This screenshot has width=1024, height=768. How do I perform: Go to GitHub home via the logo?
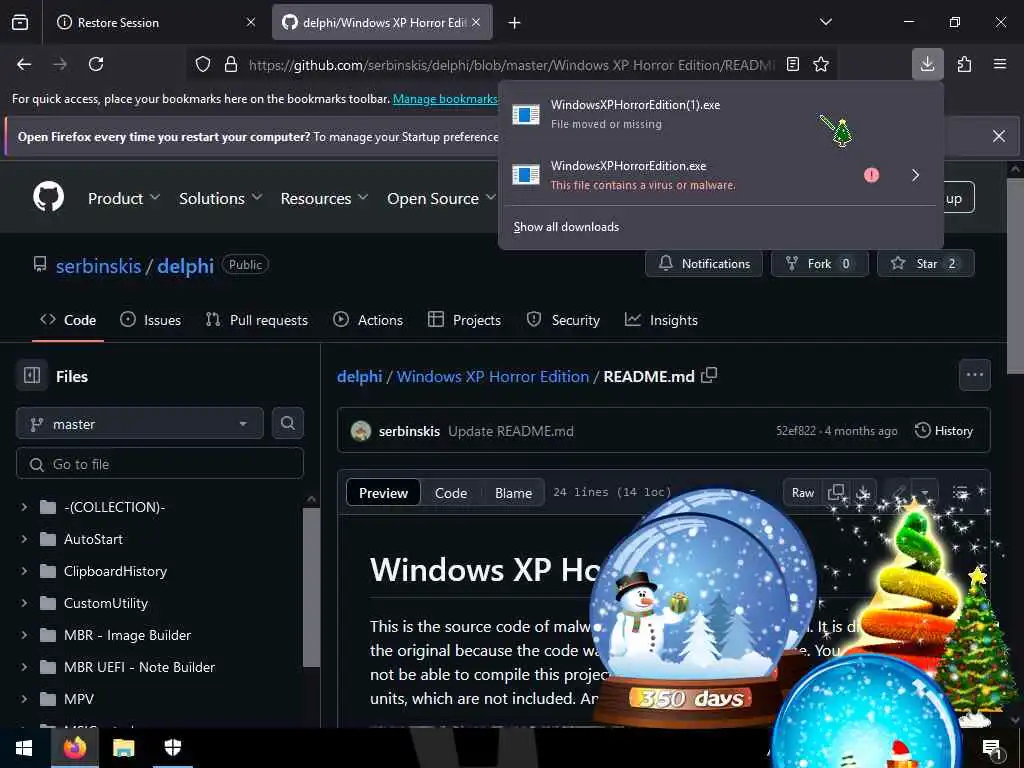click(49, 197)
